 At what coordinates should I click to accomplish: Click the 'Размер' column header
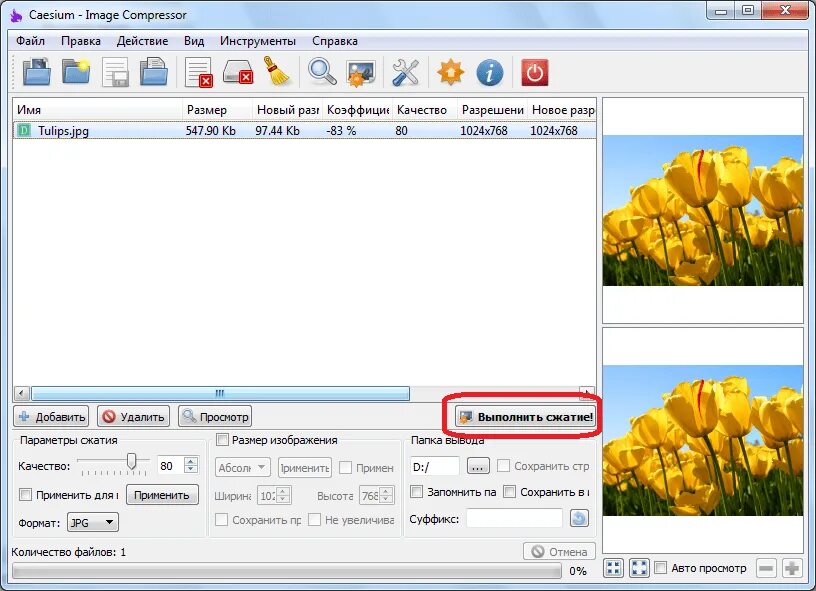218,110
